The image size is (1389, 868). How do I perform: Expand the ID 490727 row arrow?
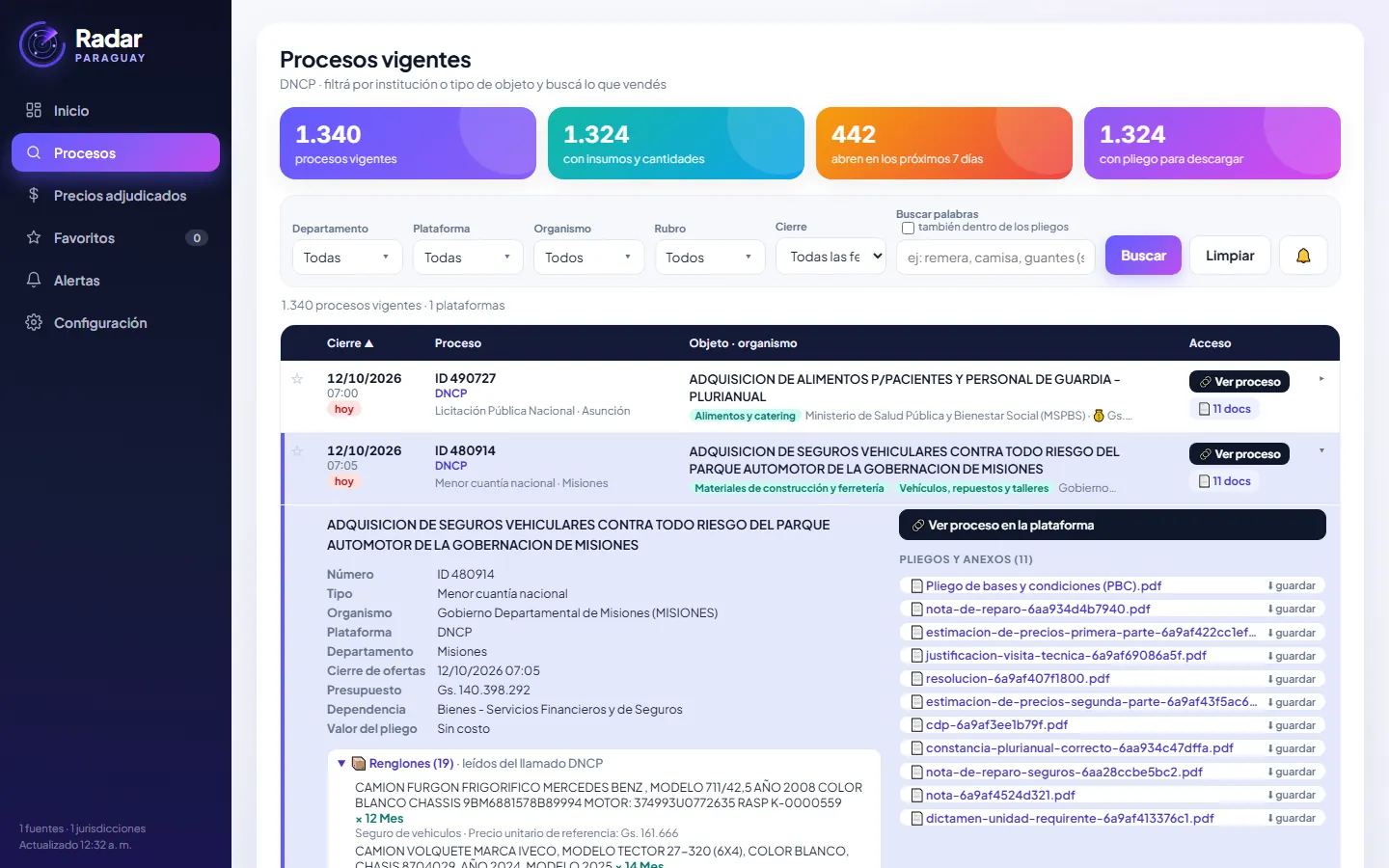1321,379
